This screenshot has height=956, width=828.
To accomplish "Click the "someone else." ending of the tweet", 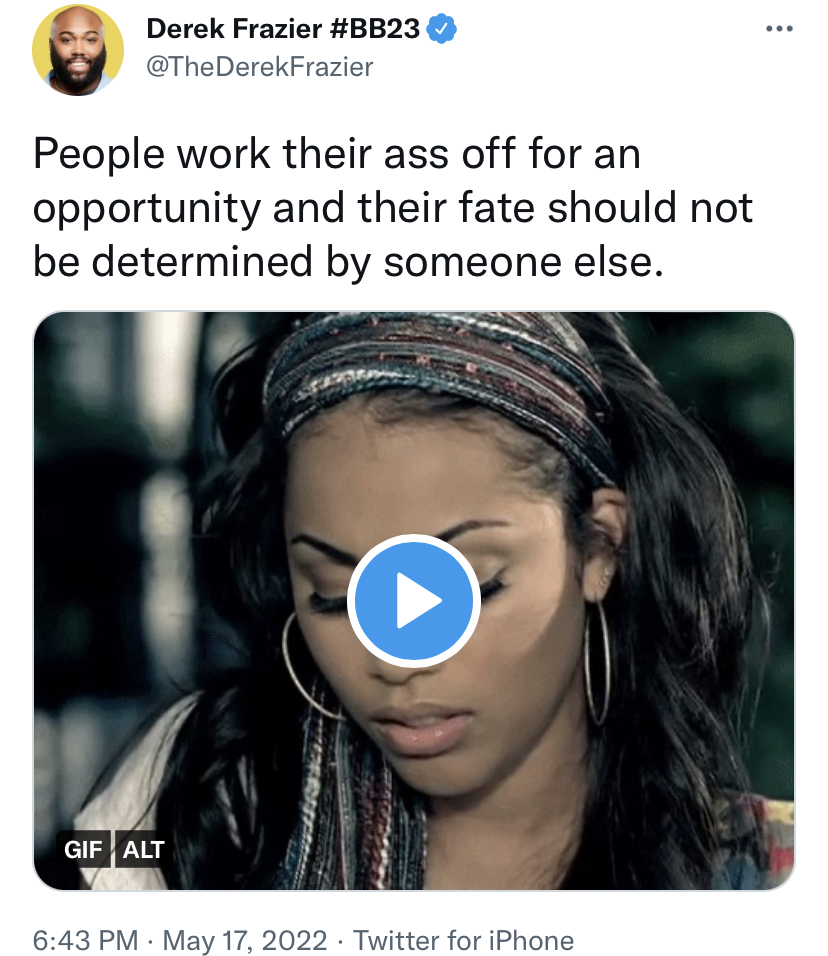I will (x=523, y=262).
